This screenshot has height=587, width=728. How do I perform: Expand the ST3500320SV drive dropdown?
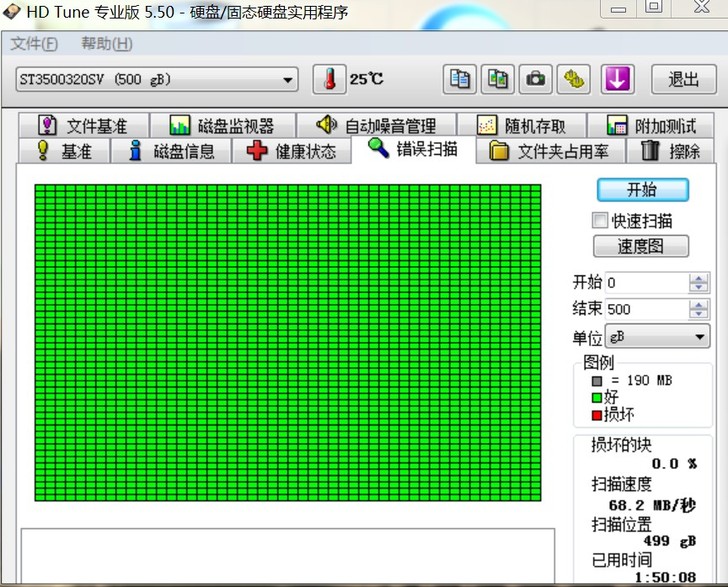point(288,80)
